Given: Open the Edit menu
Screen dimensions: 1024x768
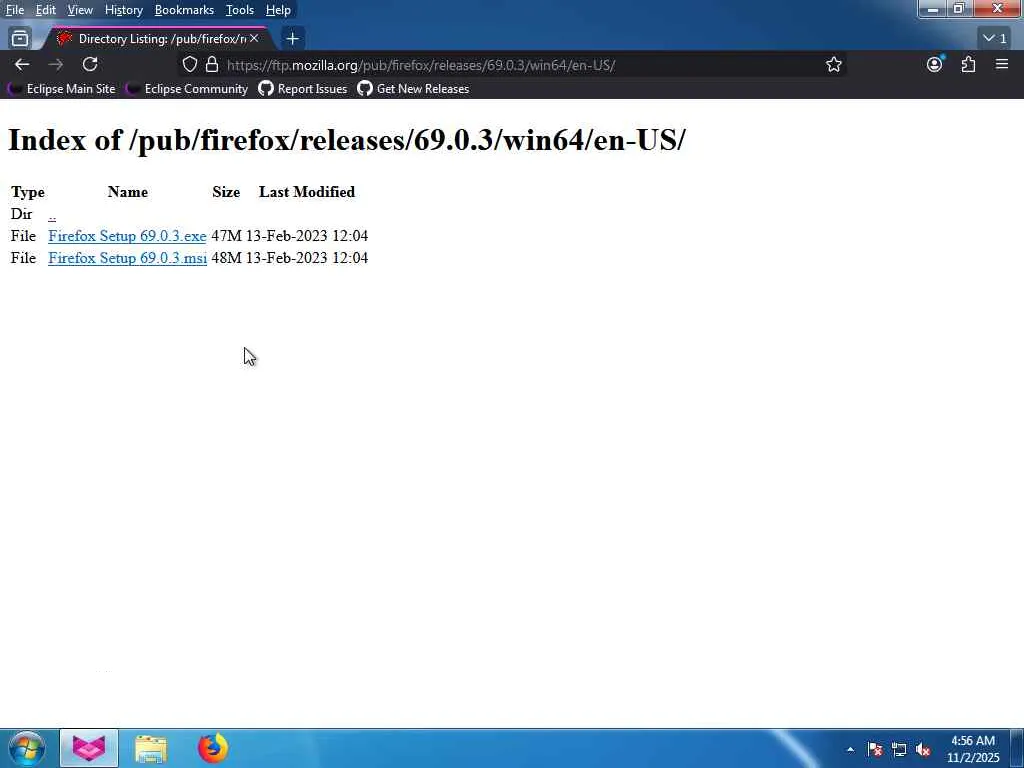Looking at the screenshot, I should coord(45,10).
